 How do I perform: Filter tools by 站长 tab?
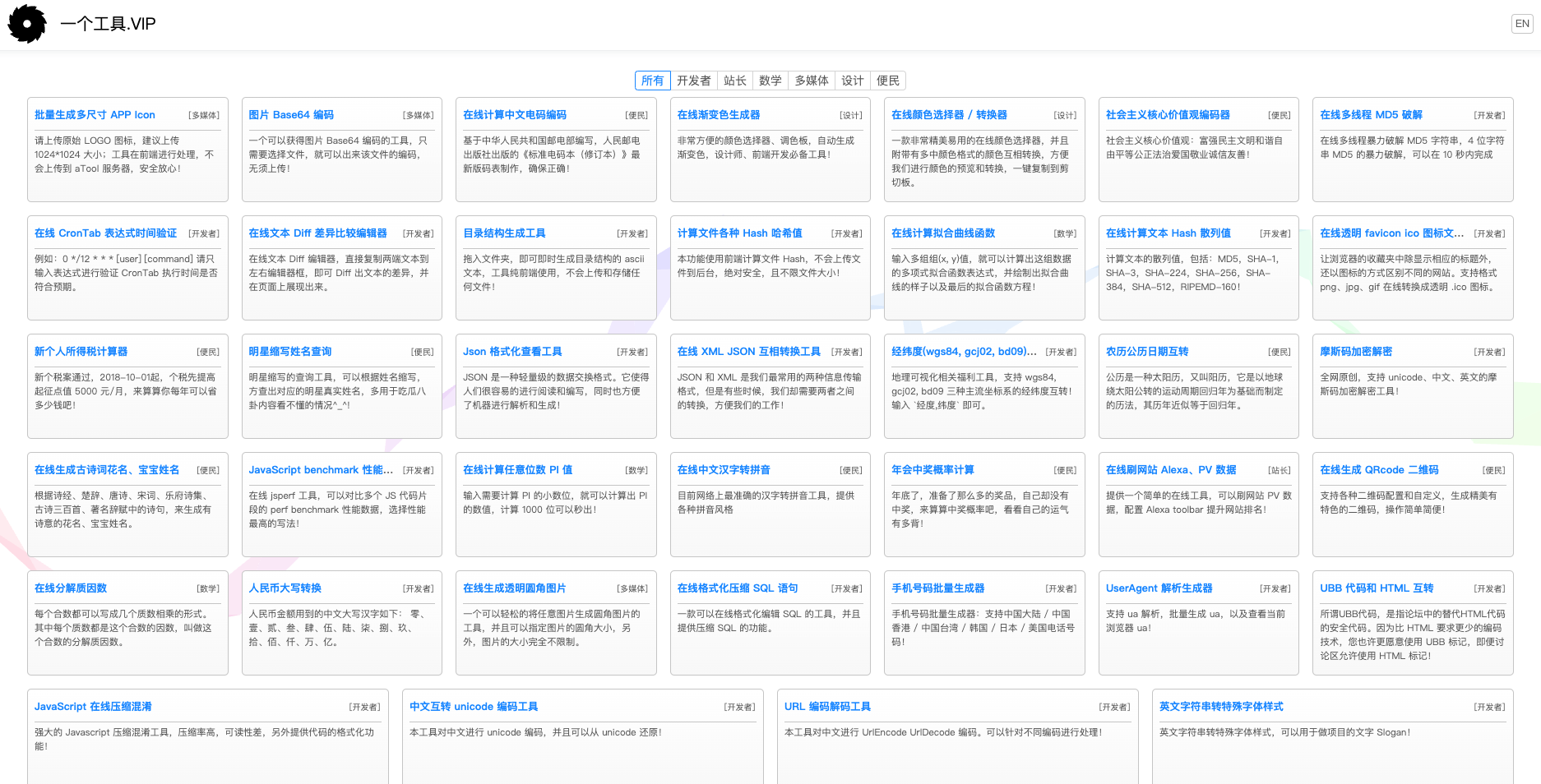point(734,81)
